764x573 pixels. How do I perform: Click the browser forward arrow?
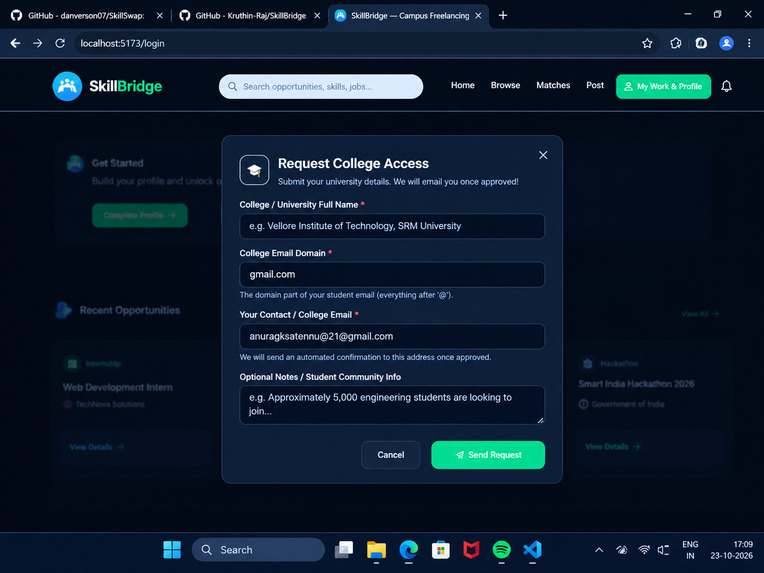[38, 43]
